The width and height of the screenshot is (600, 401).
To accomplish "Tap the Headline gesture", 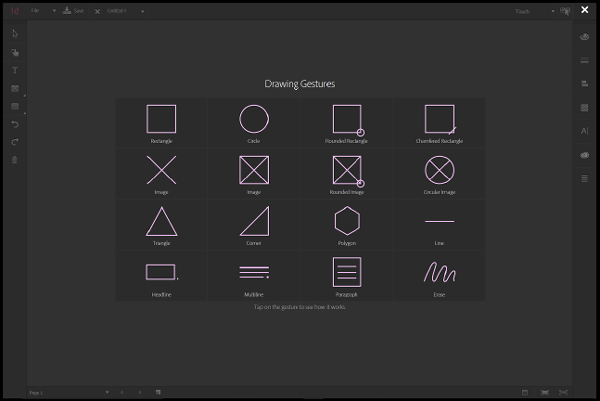I will (161, 276).
